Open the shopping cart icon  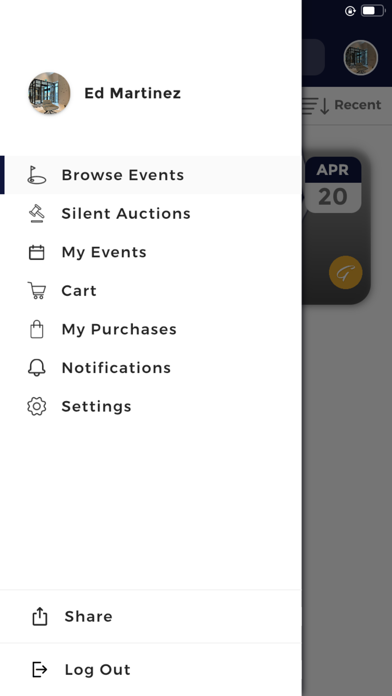point(36,291)
